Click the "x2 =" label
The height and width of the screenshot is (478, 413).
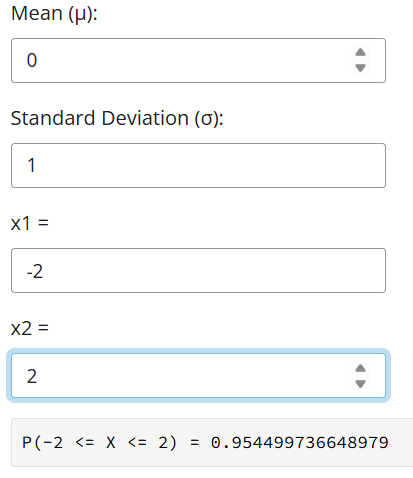pos(30,328)
